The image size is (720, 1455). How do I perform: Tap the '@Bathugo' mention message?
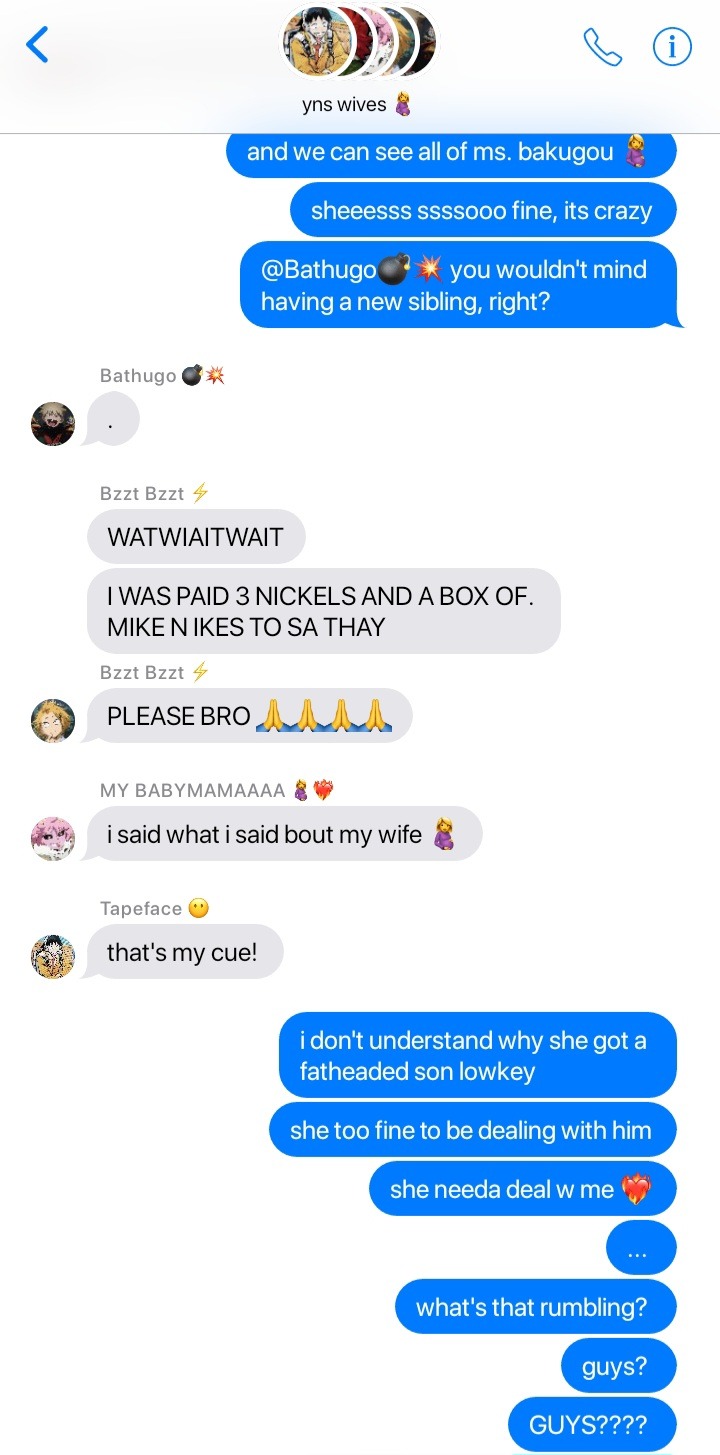459,284
